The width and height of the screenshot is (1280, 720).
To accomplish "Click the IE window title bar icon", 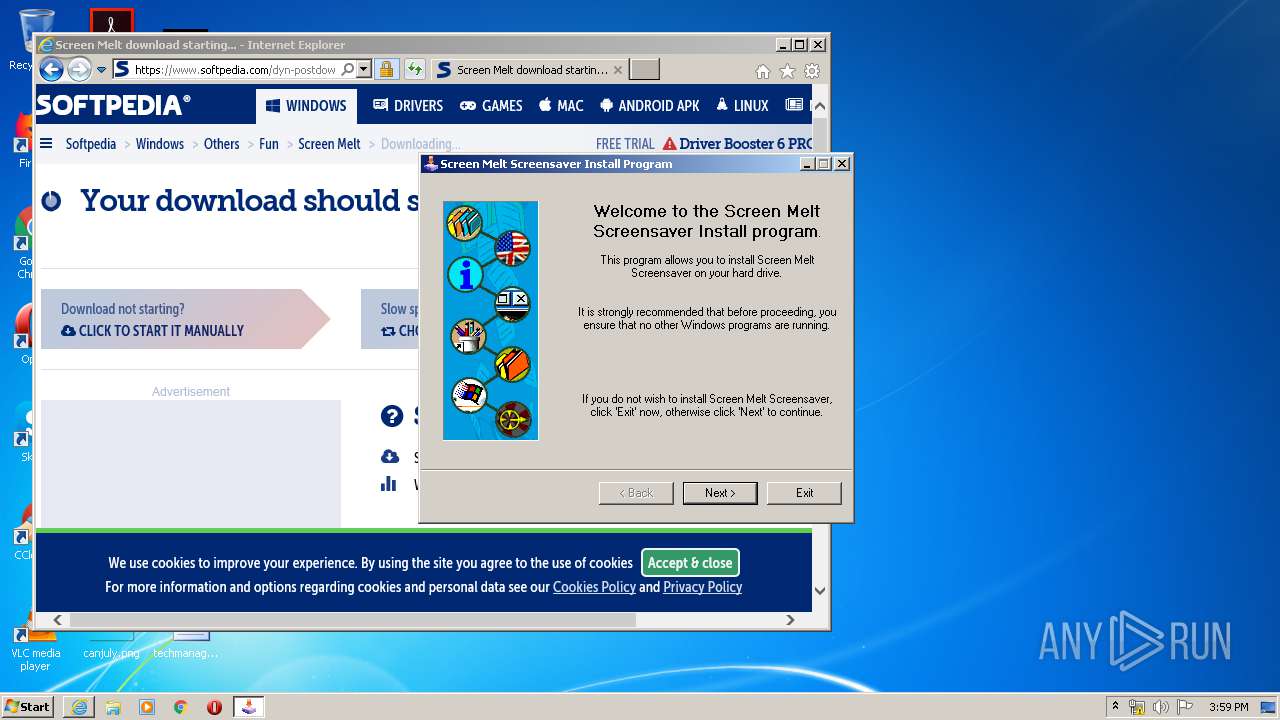I will click(46, 45).
